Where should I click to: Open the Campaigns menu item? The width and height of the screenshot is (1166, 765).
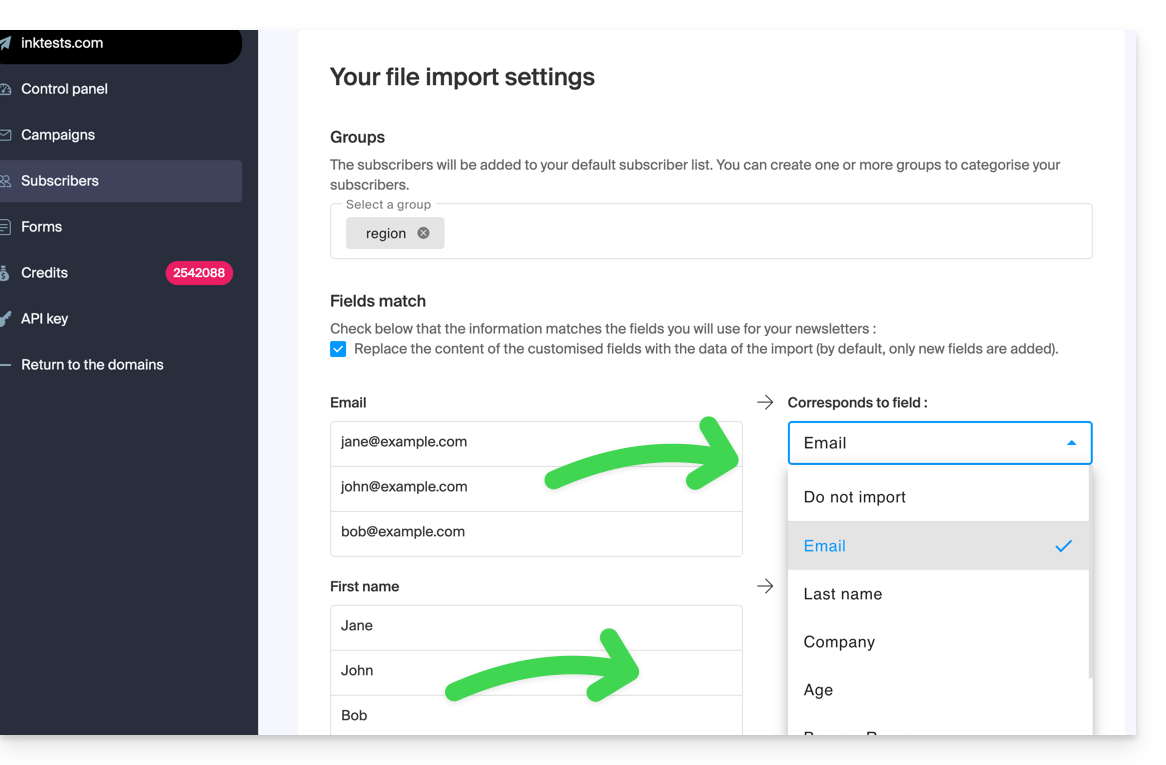pyautogui.click(x=58, y=135)
